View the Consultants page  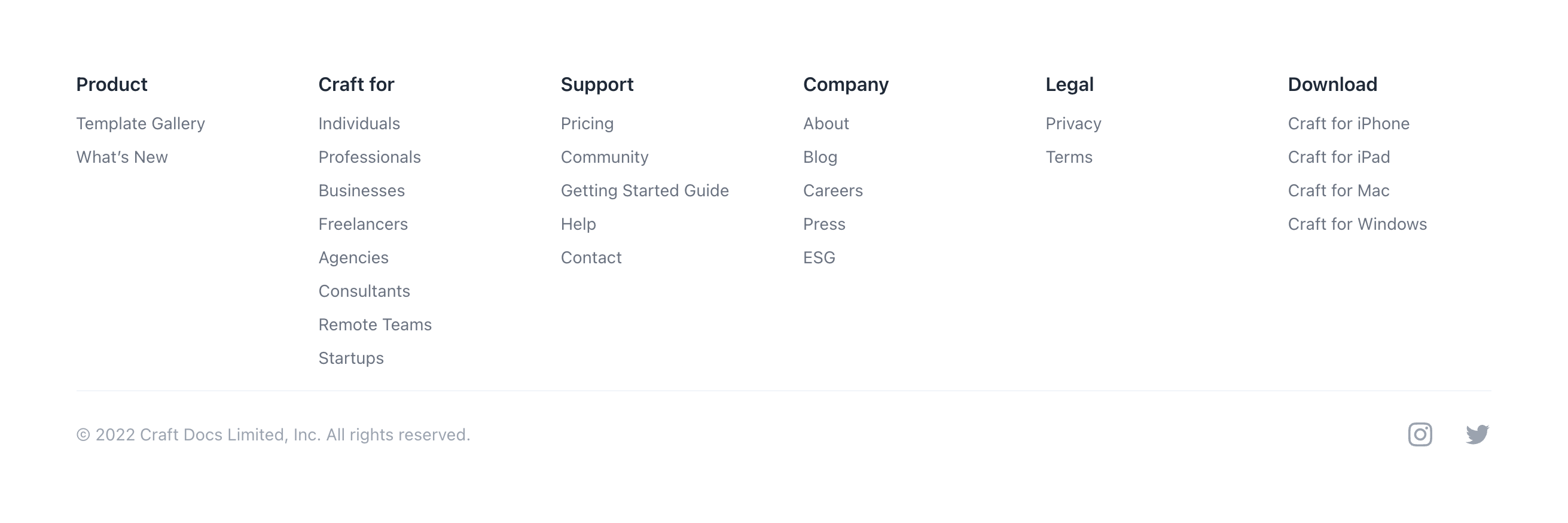364,290
